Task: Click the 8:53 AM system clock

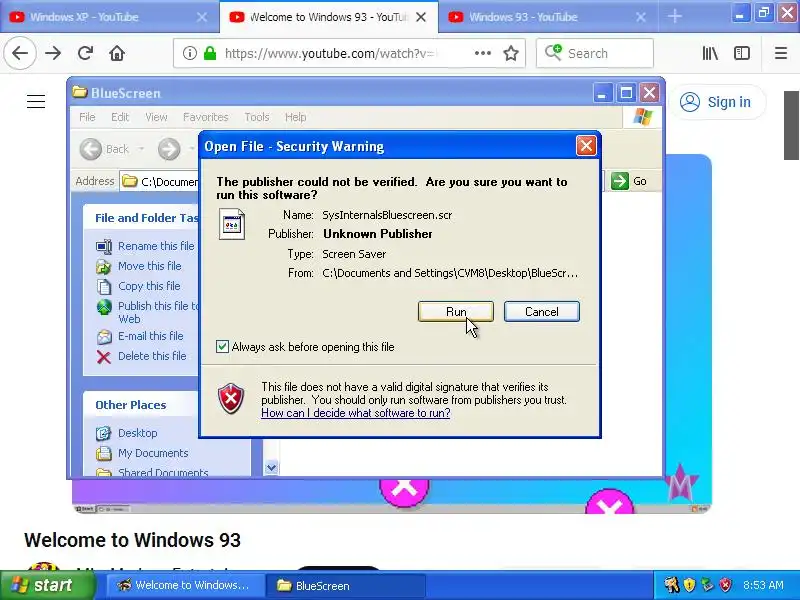Action: pos(763,585)
